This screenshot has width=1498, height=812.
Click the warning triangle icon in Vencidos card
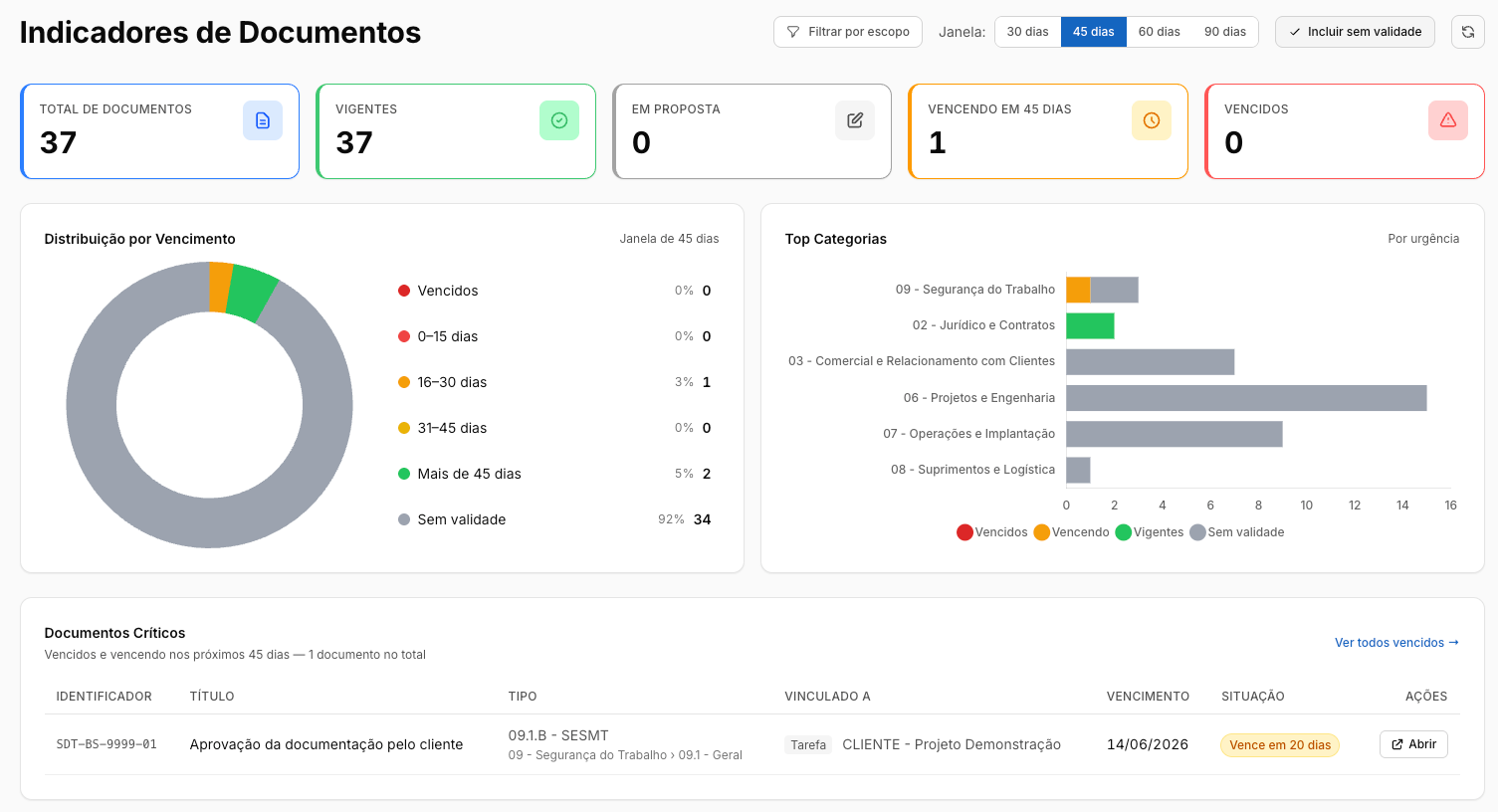[x=1448, y=120]
